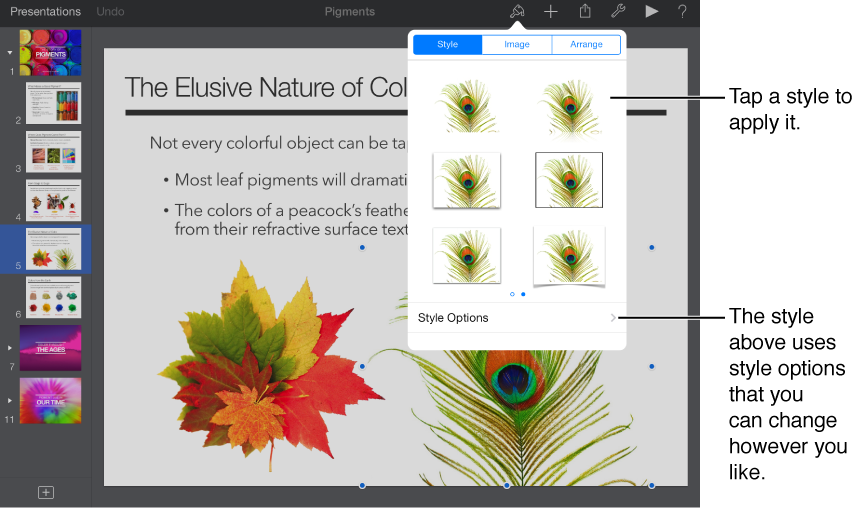Tap the 'Not every colorful object' text
The height and width of the screenshot is (508, 860).
click(279, 144)
